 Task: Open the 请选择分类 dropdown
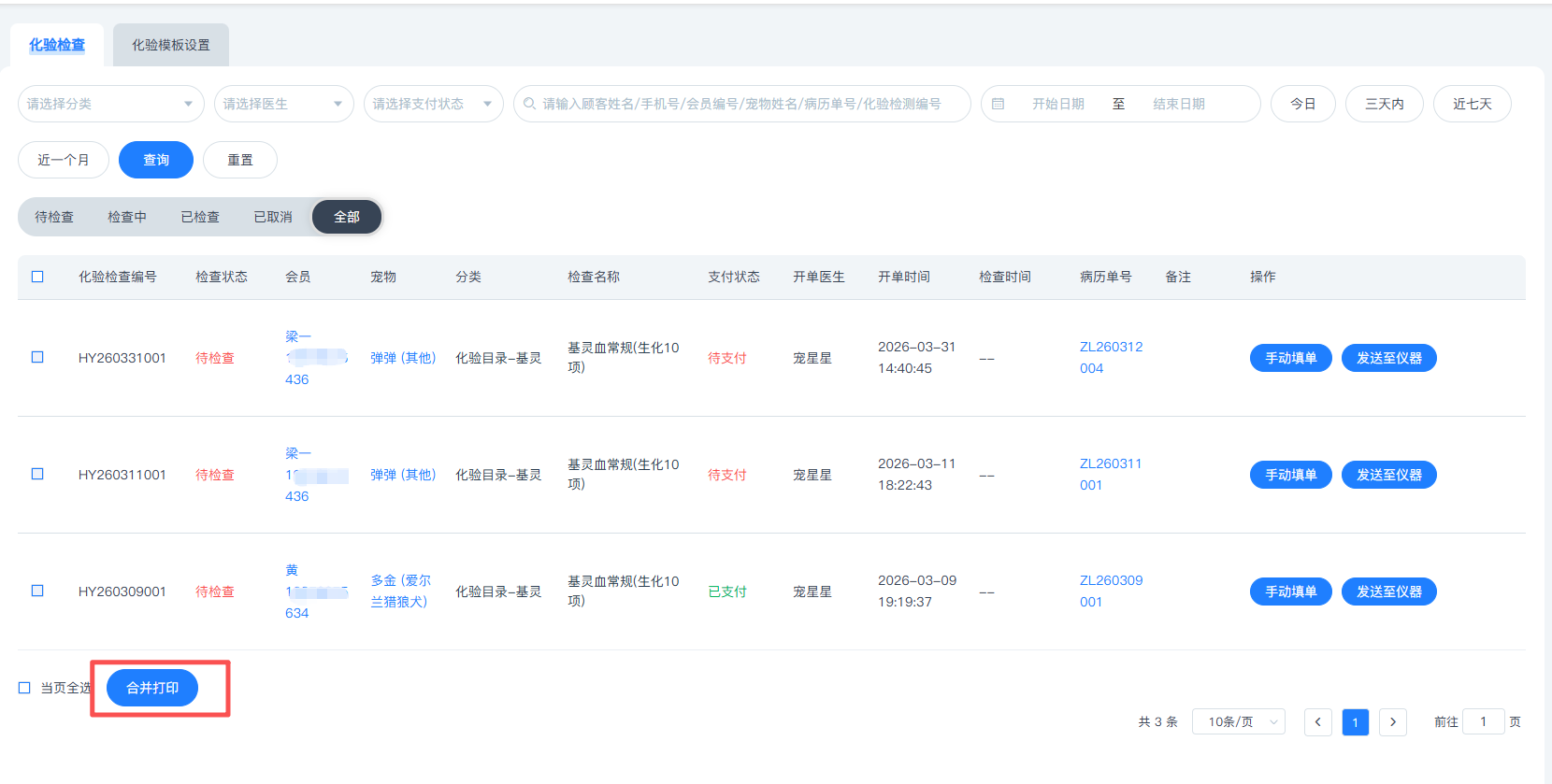pyautogui.click(x=110, y=104)
